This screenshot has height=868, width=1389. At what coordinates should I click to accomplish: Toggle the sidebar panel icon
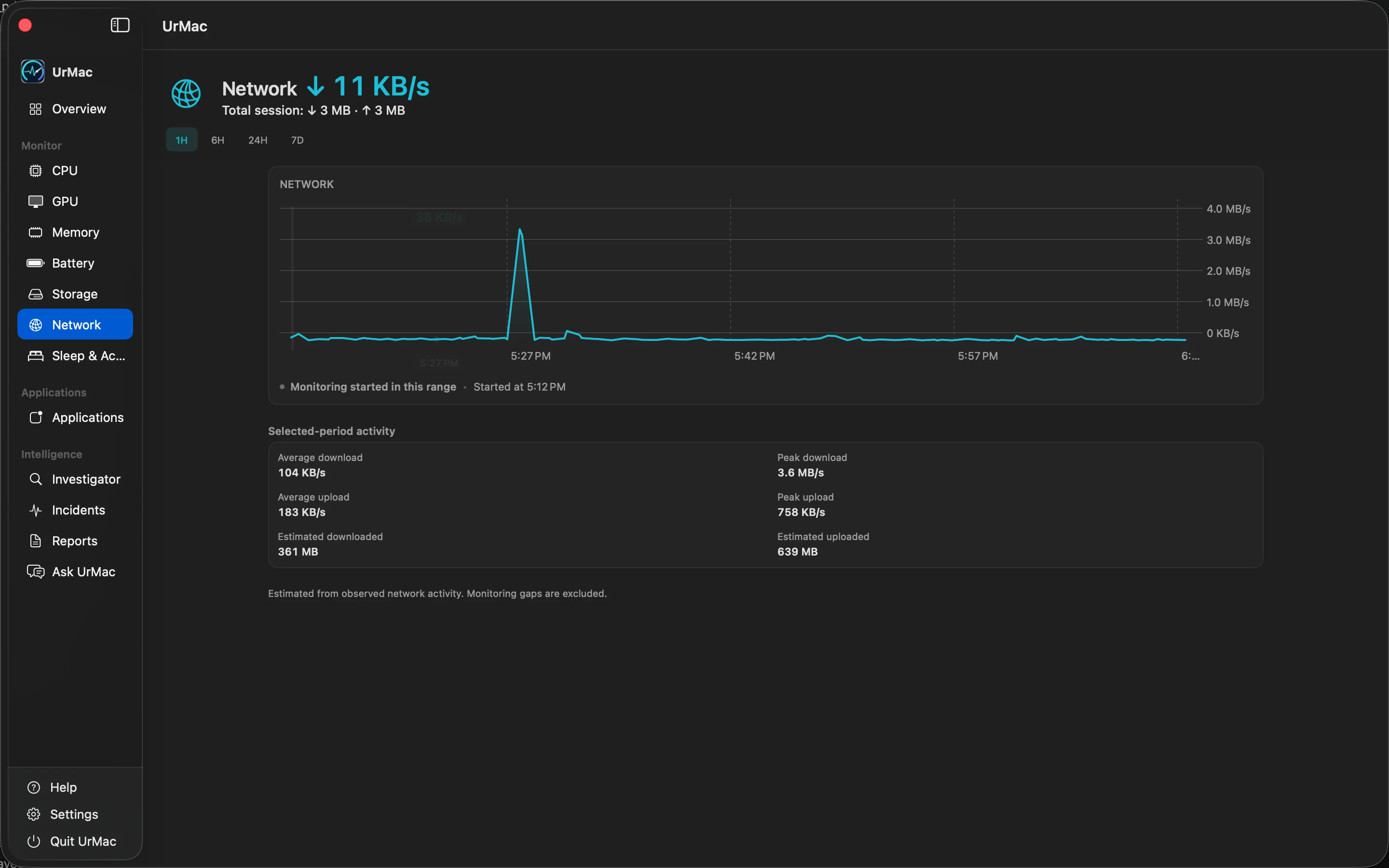tap(120, 25)
